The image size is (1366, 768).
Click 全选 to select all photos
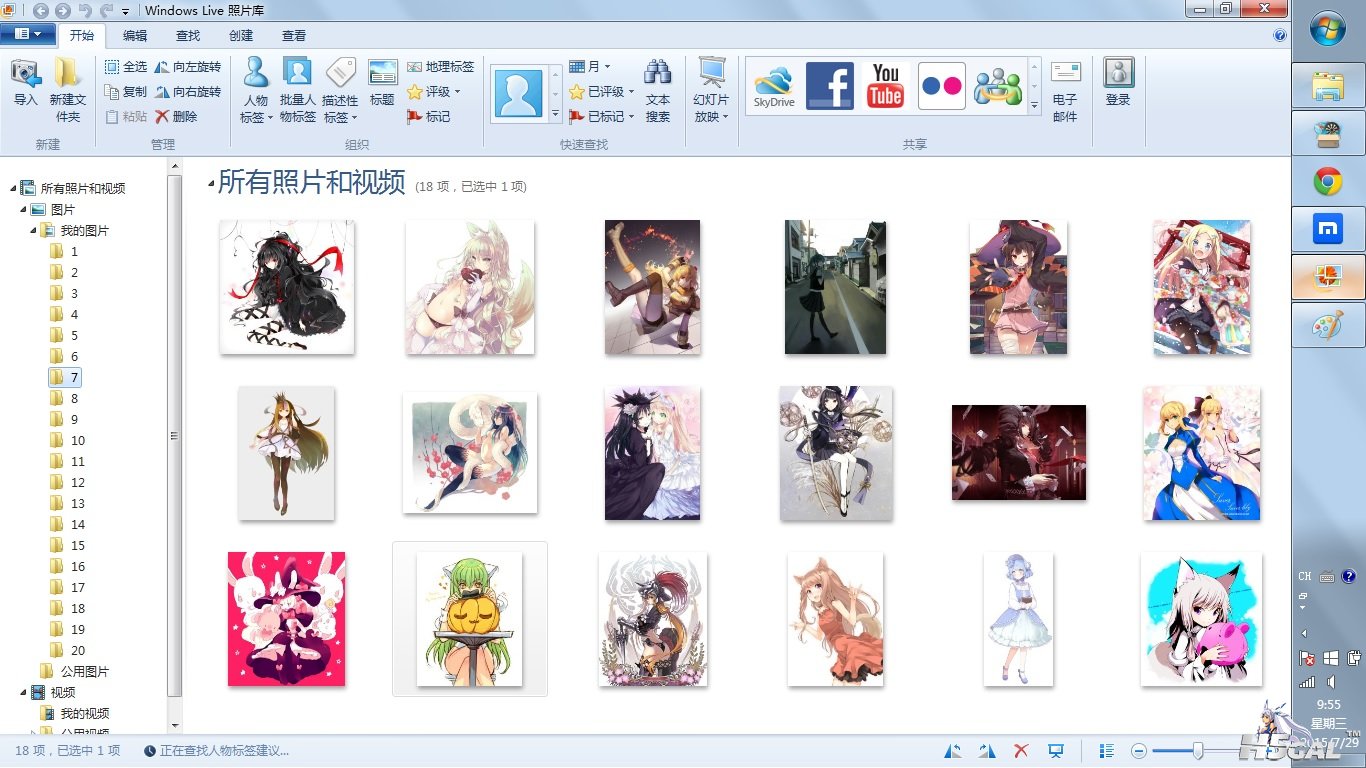pos(126,66)
